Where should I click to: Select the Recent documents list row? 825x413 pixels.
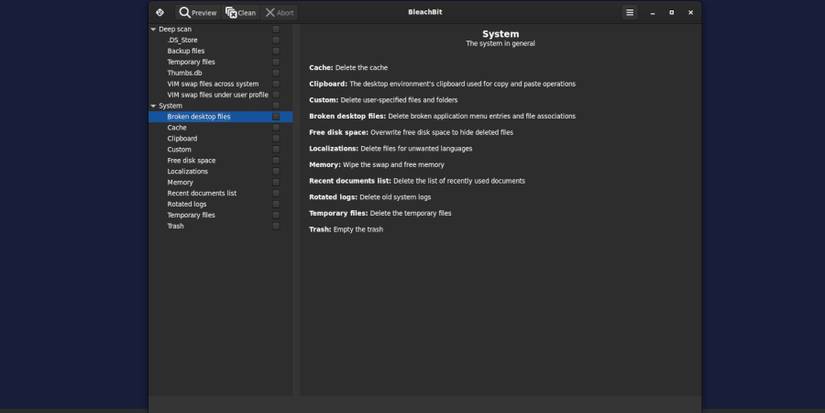pyautogui.click(x=220, y=193)
